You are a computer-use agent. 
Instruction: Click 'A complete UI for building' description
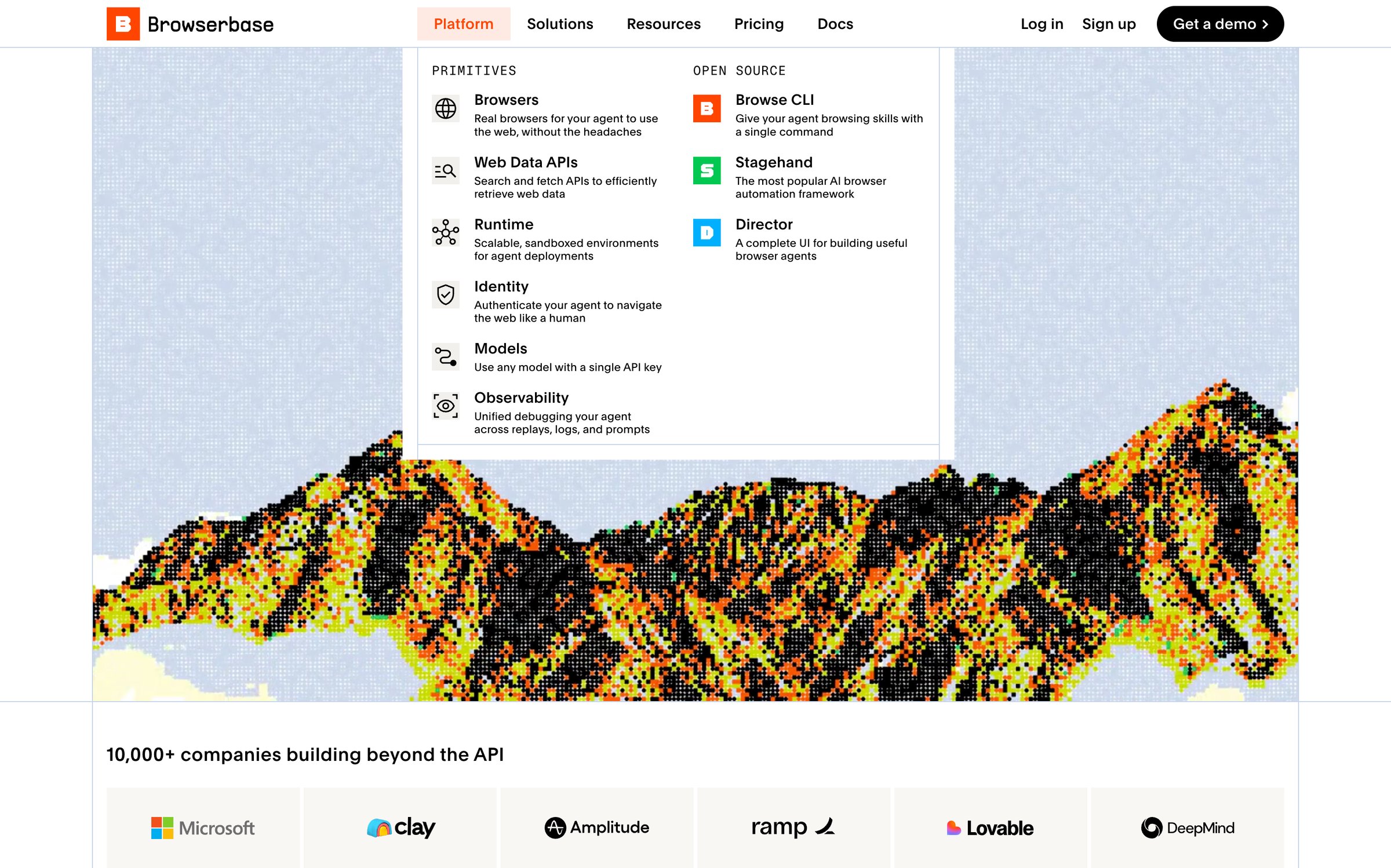(821, 249)
